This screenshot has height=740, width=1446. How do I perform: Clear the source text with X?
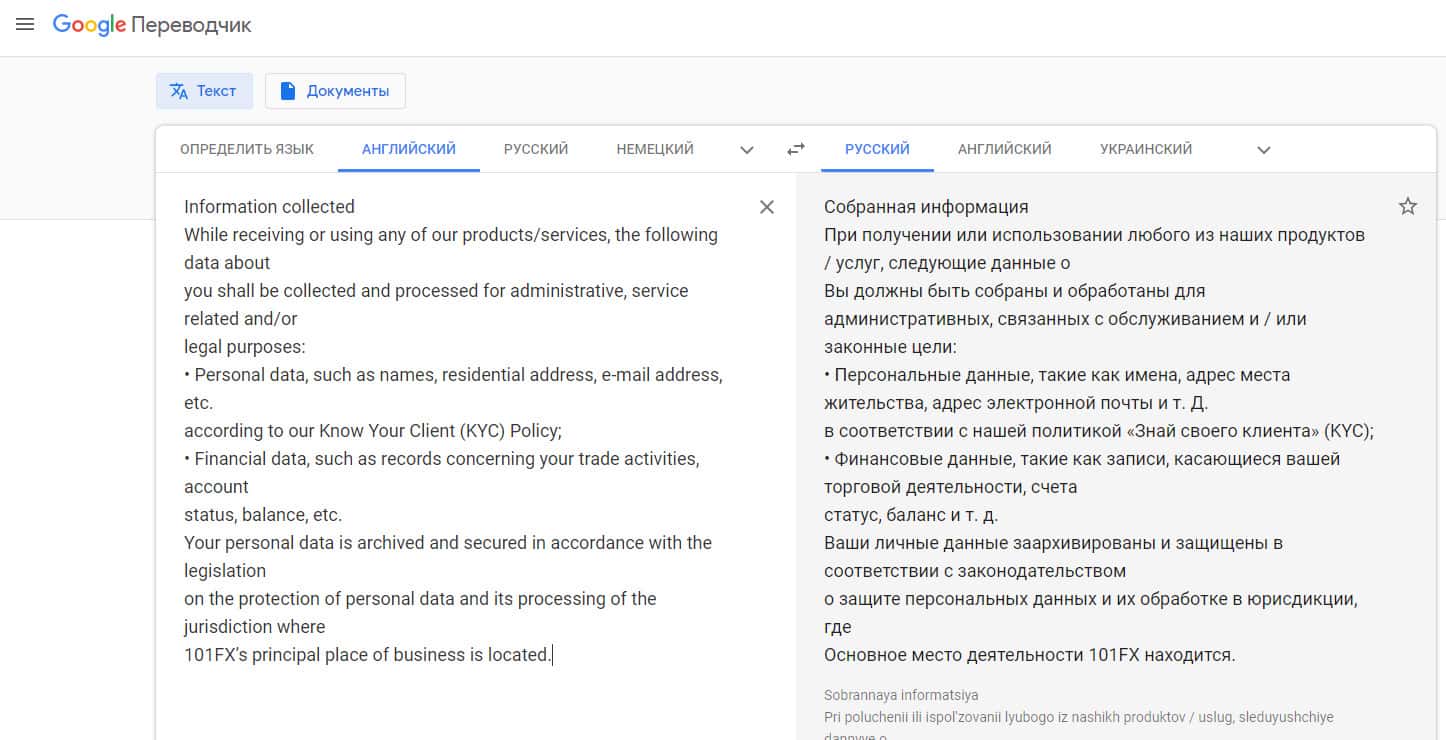[767, 207]
